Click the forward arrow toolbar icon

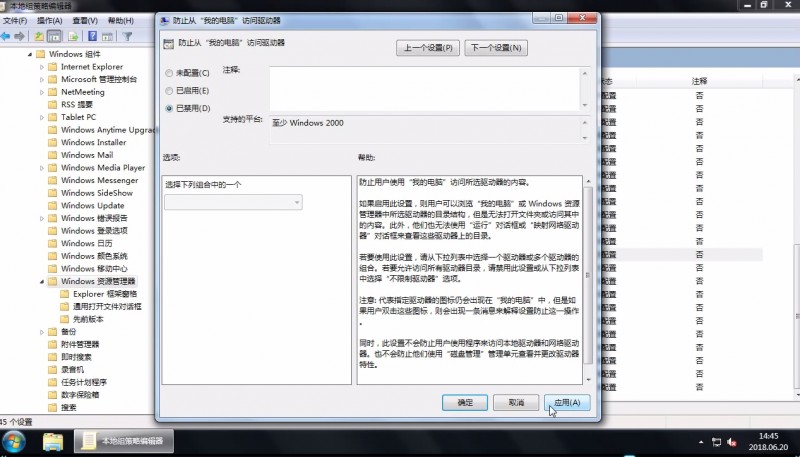point(19,36)
